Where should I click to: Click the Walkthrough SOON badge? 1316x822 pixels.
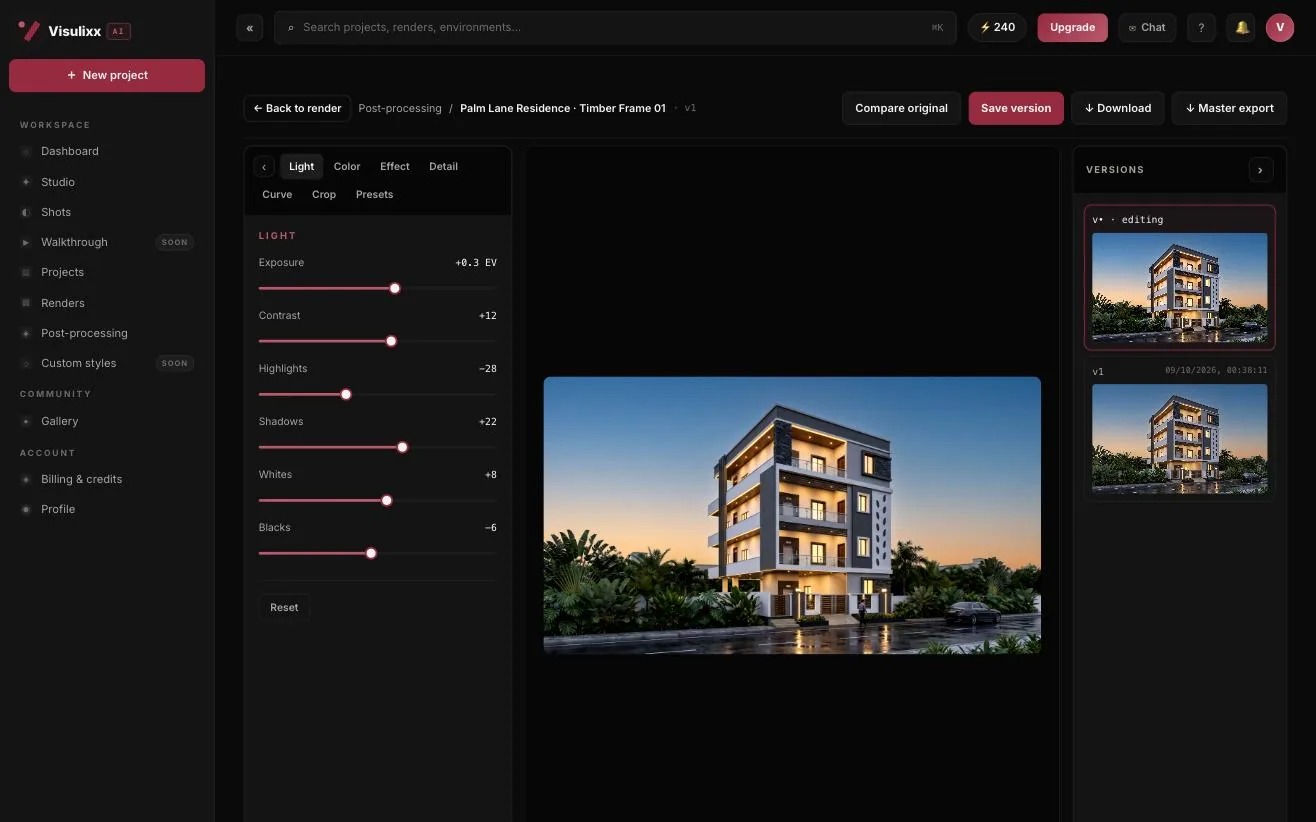point(175,242)
